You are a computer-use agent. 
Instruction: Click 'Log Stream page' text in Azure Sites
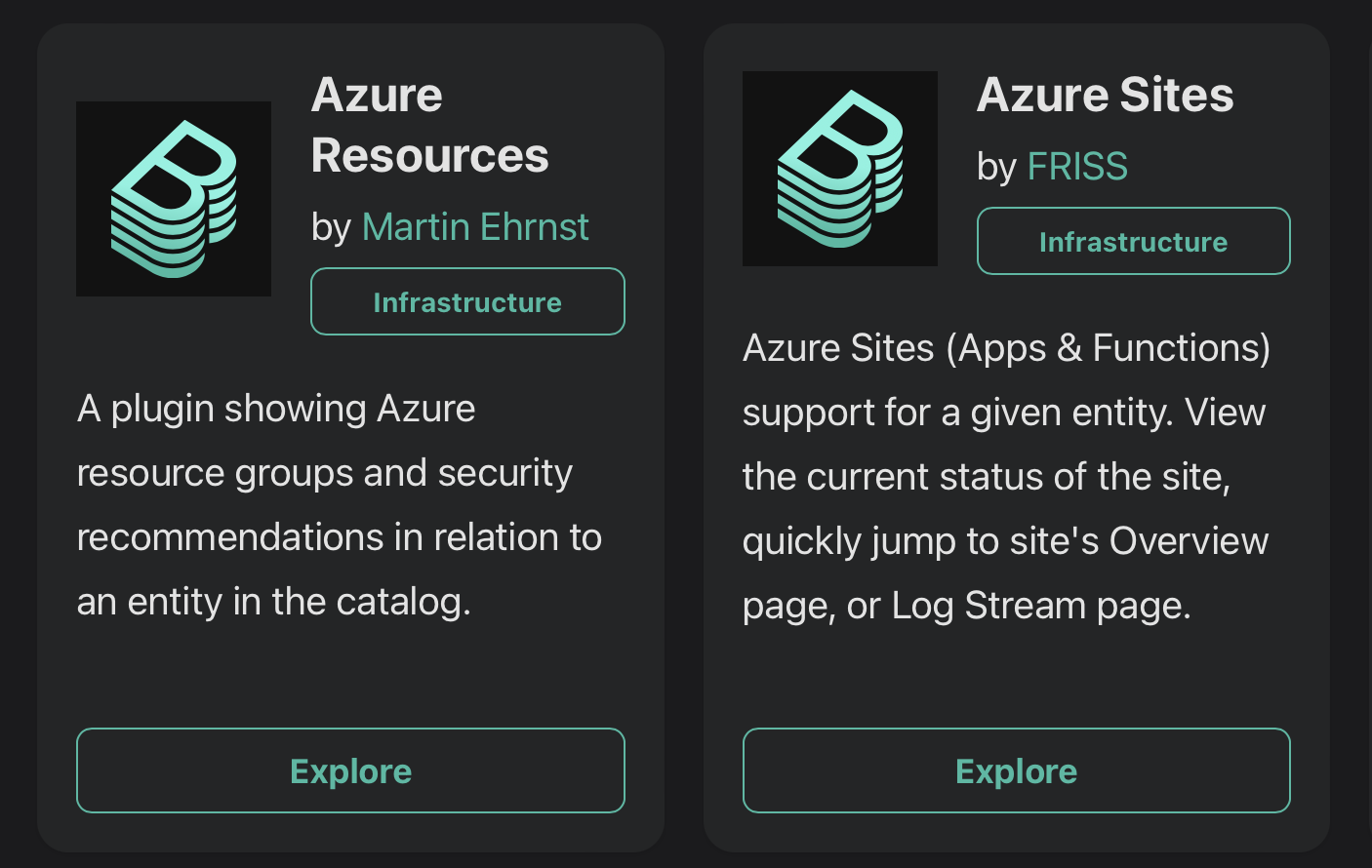coord(1041,606)
